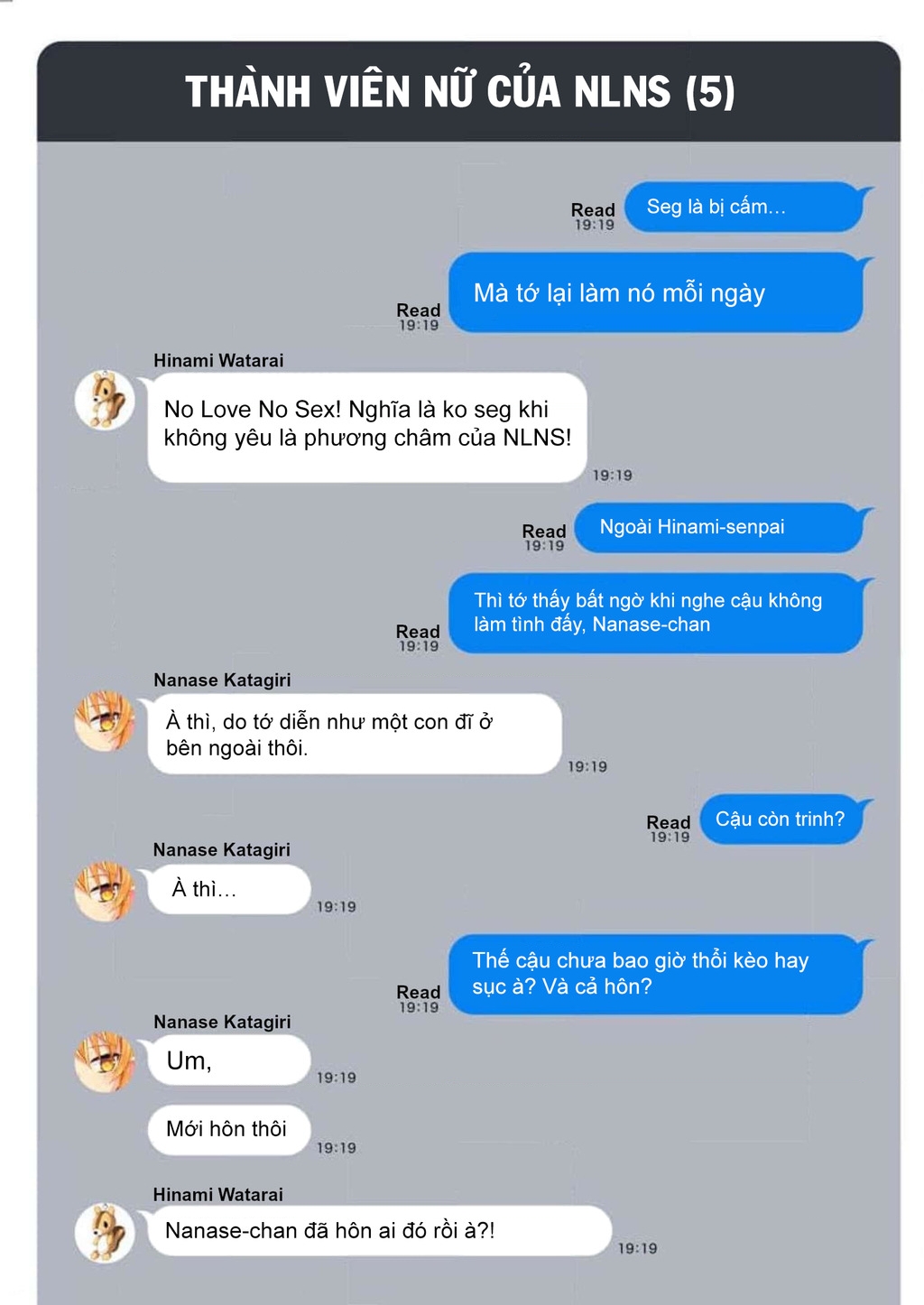Select the blue 'Cậu còn trinh?' bubble

click(x=781, y=819)
